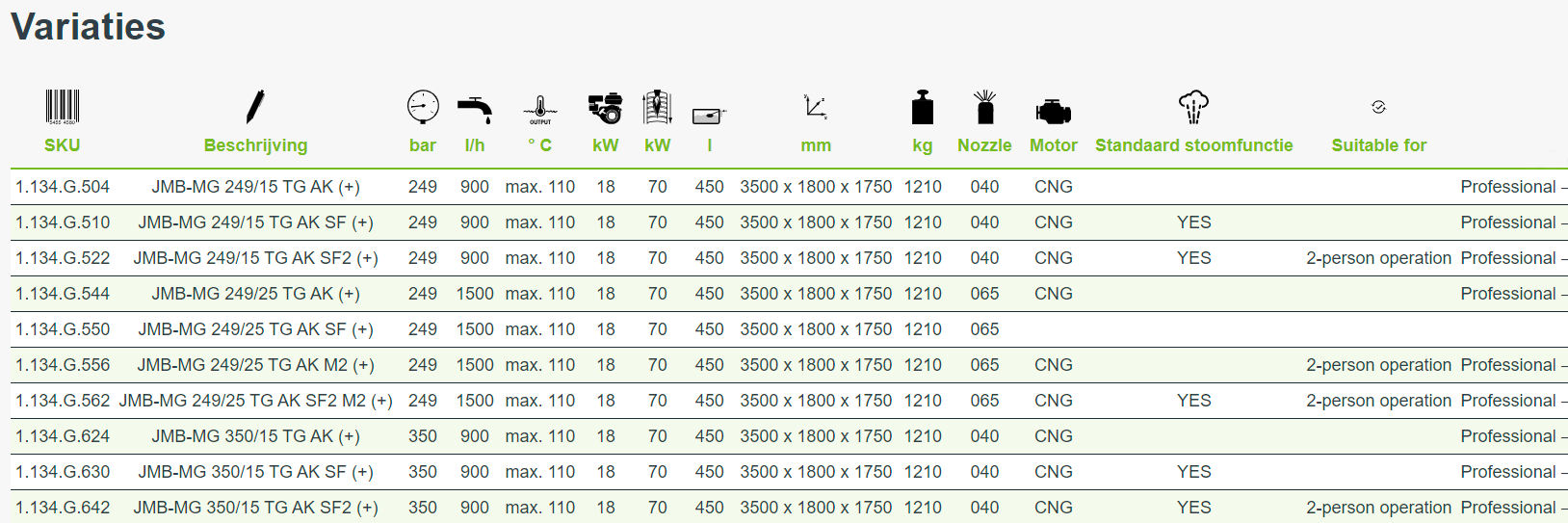The width and height of the screenshot is (1568, 523).
Task: Click the barcode SKU icon
Action: (x=63, y=107)
